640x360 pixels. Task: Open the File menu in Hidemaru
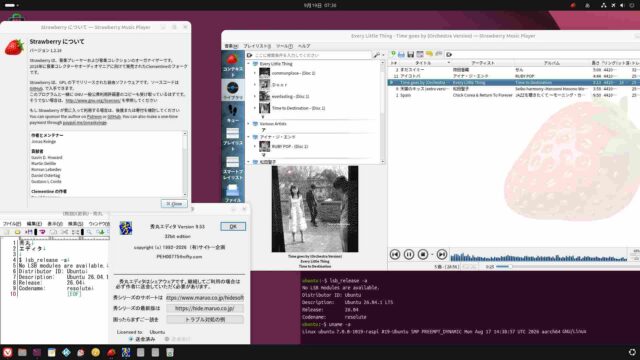click(12, 224)
